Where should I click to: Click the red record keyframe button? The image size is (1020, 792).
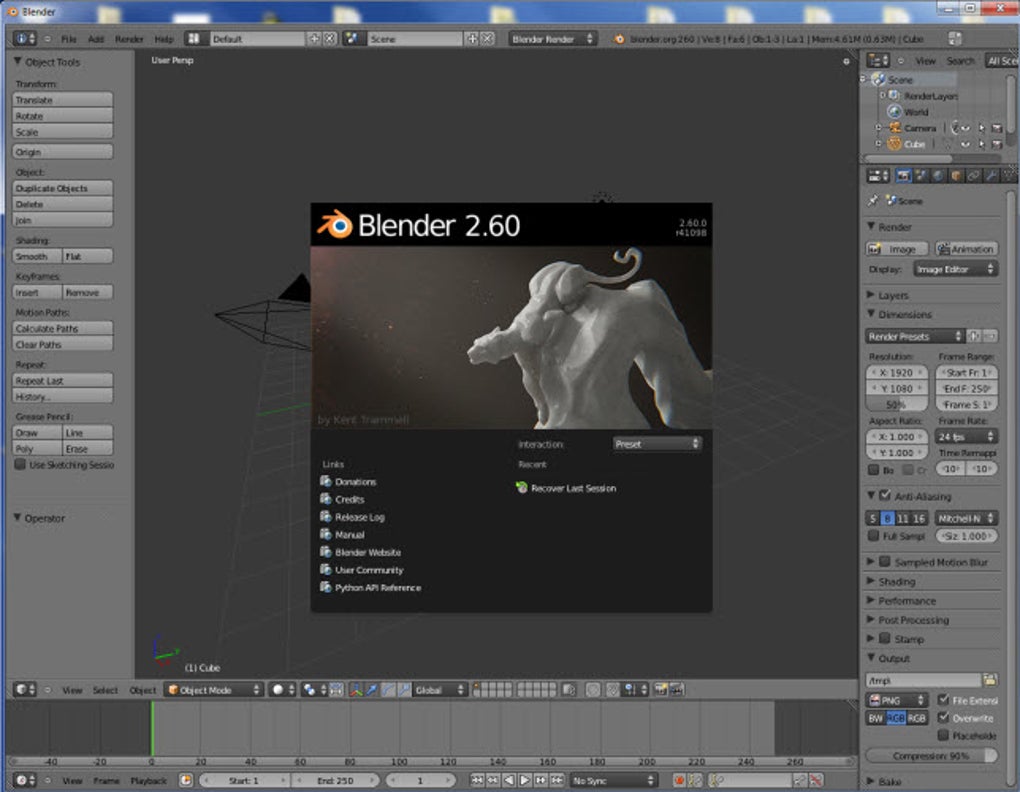click(680, 780)
